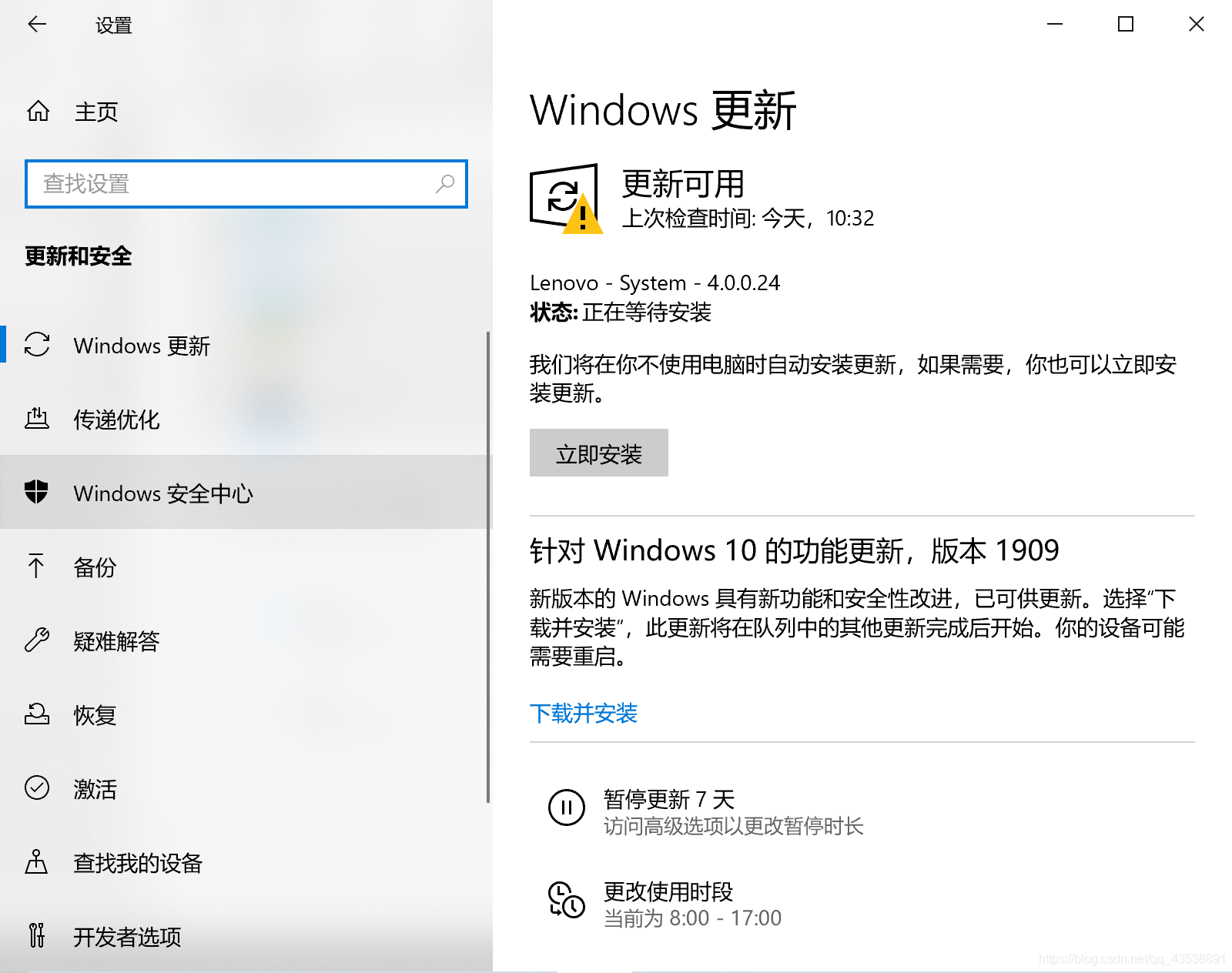Click the shield icon for Windows 安全中心

[37, 492]
